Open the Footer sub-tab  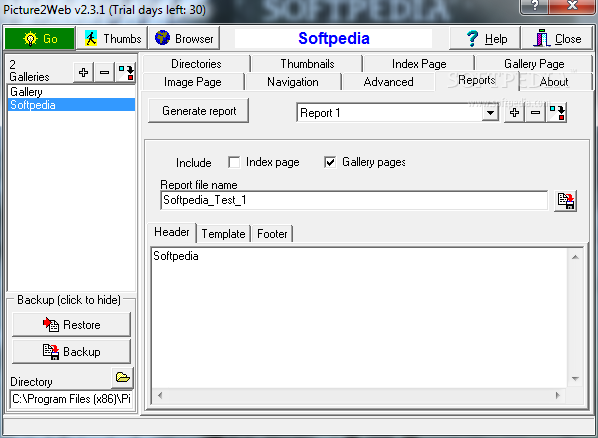coord(272,233)
